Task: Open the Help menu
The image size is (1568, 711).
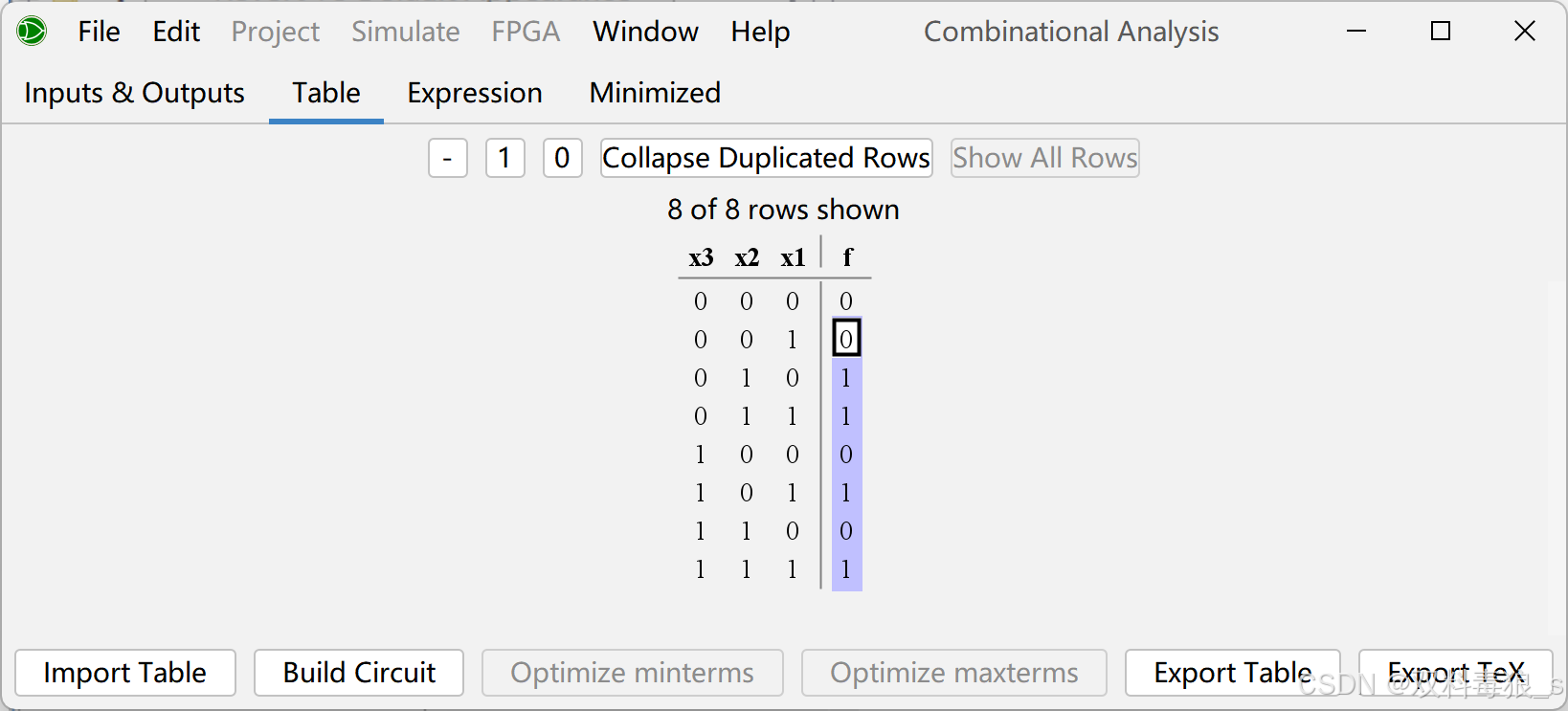Action: point(760,32)
